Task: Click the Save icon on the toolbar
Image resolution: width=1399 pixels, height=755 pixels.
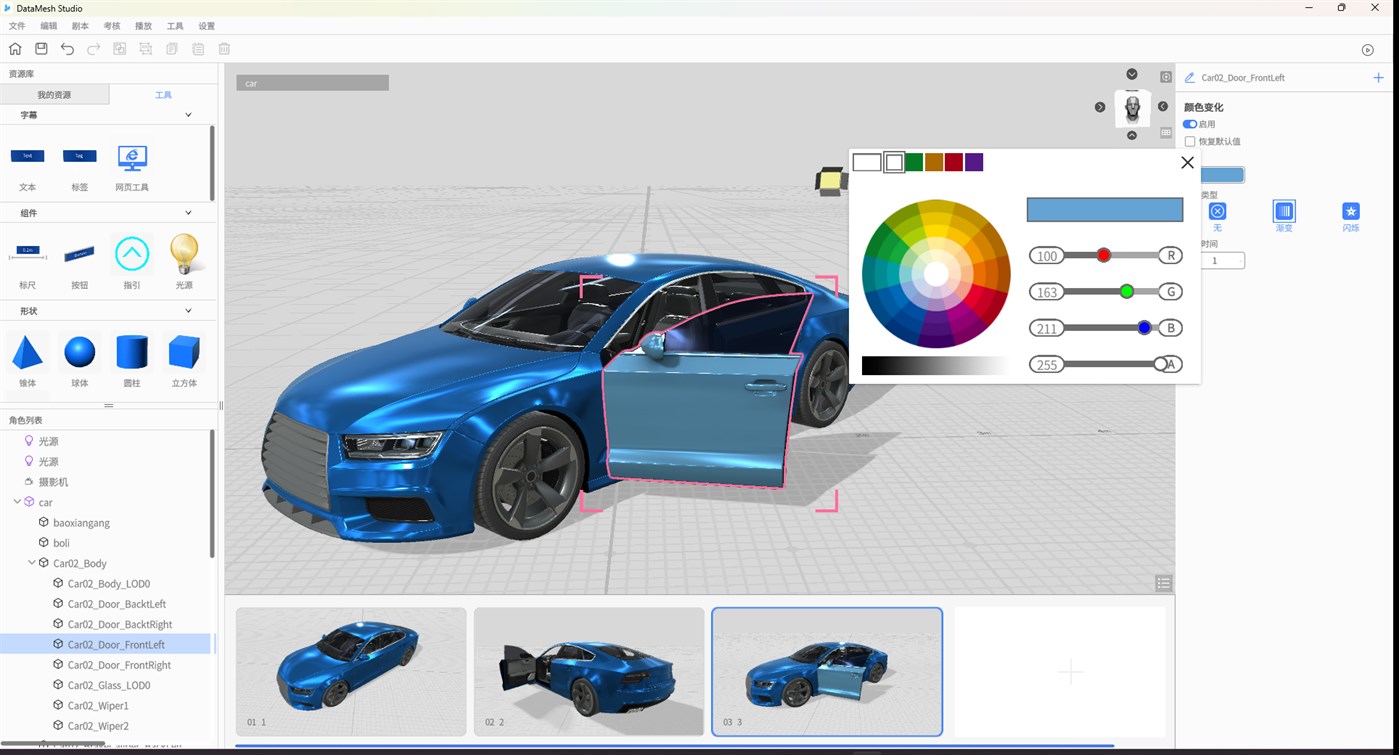Action: click(42, 49)
